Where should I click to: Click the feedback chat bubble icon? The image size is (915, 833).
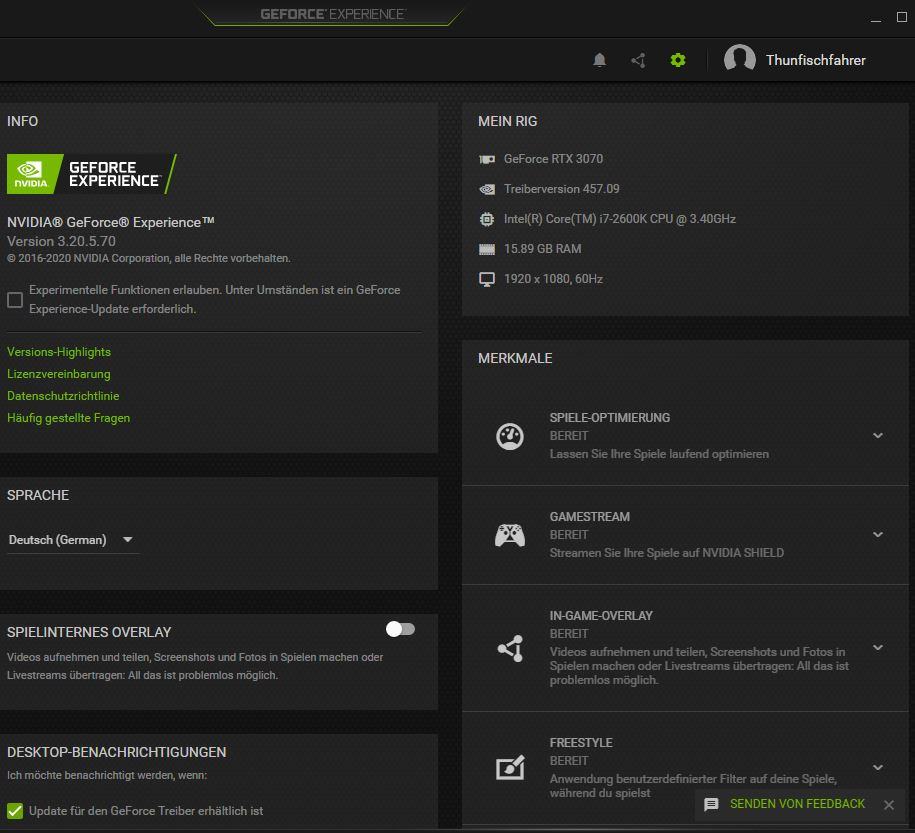pos(711,804)
